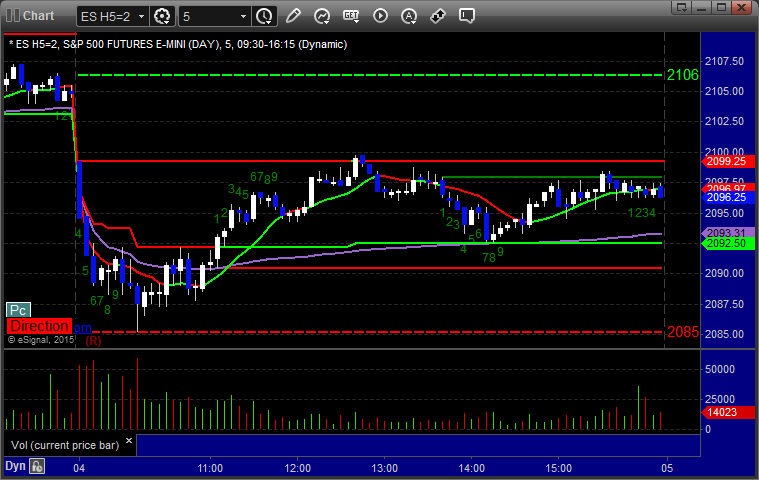Screen dimensions: 759x480
Task: Click the red 14023 volume marker
Action: pos(728,412)
